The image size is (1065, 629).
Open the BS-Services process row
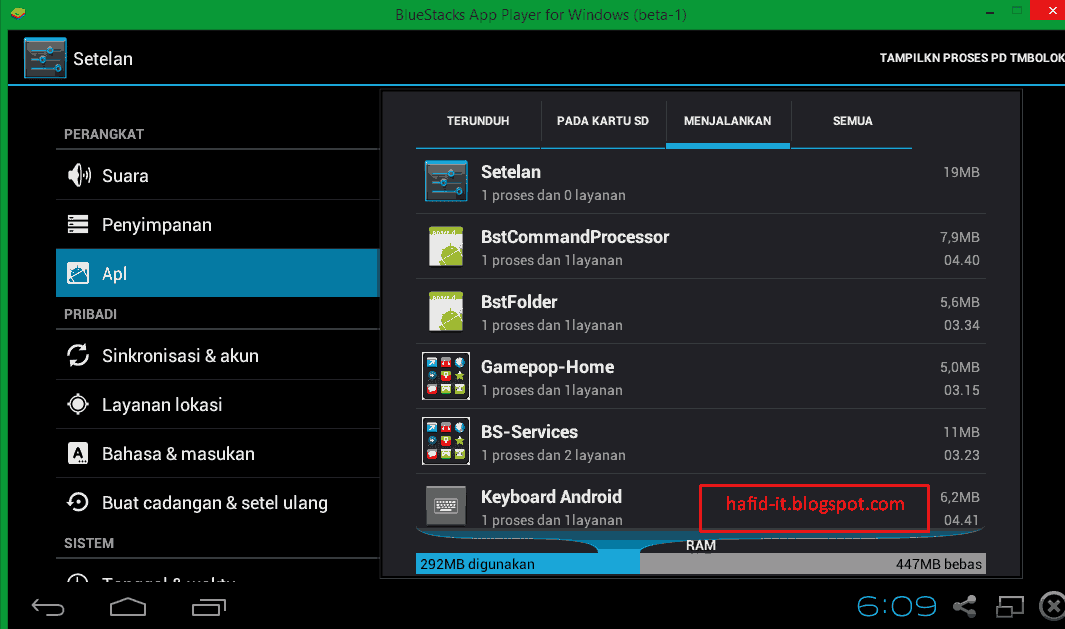[701, 442]
